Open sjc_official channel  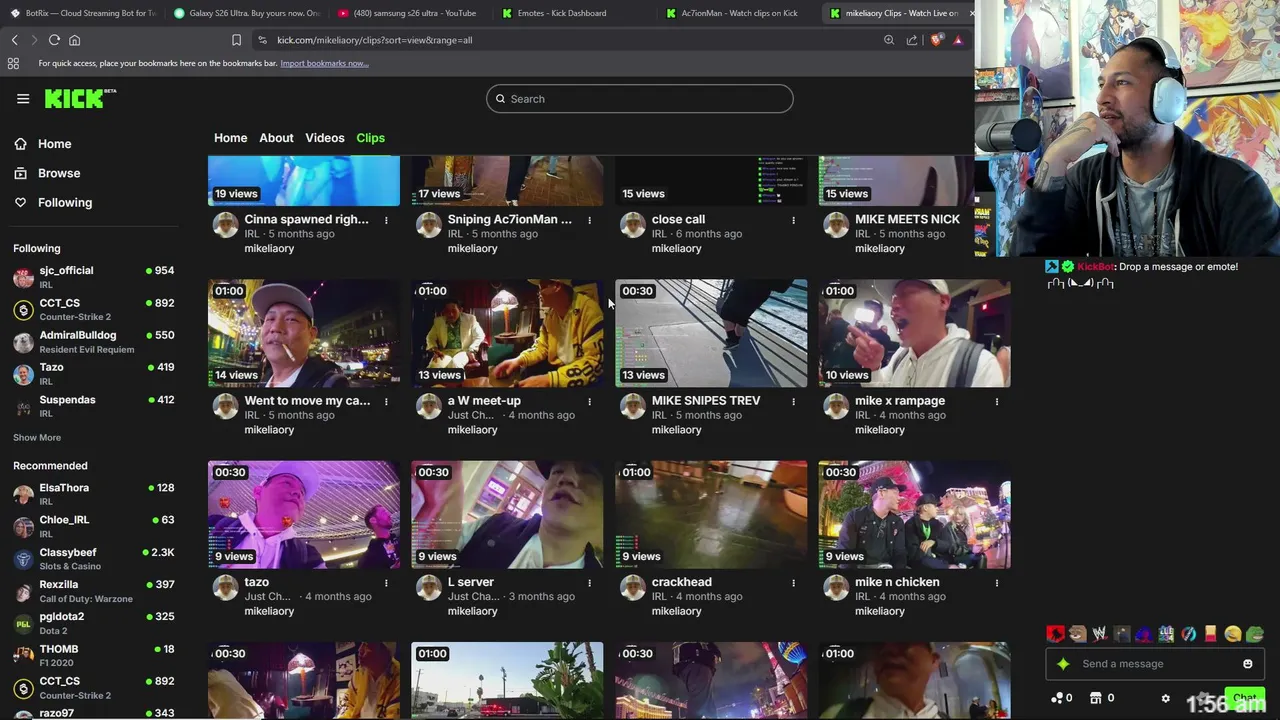click(94, 277)
